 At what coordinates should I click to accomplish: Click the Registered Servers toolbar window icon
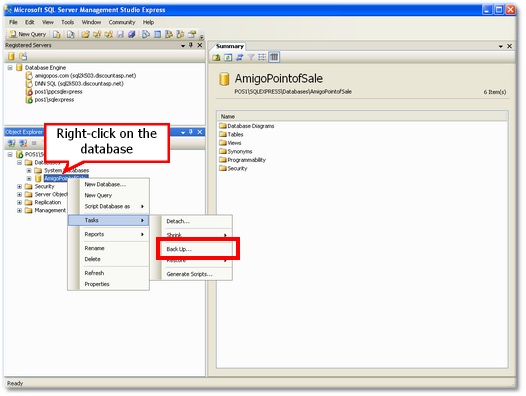coord(146,34)
